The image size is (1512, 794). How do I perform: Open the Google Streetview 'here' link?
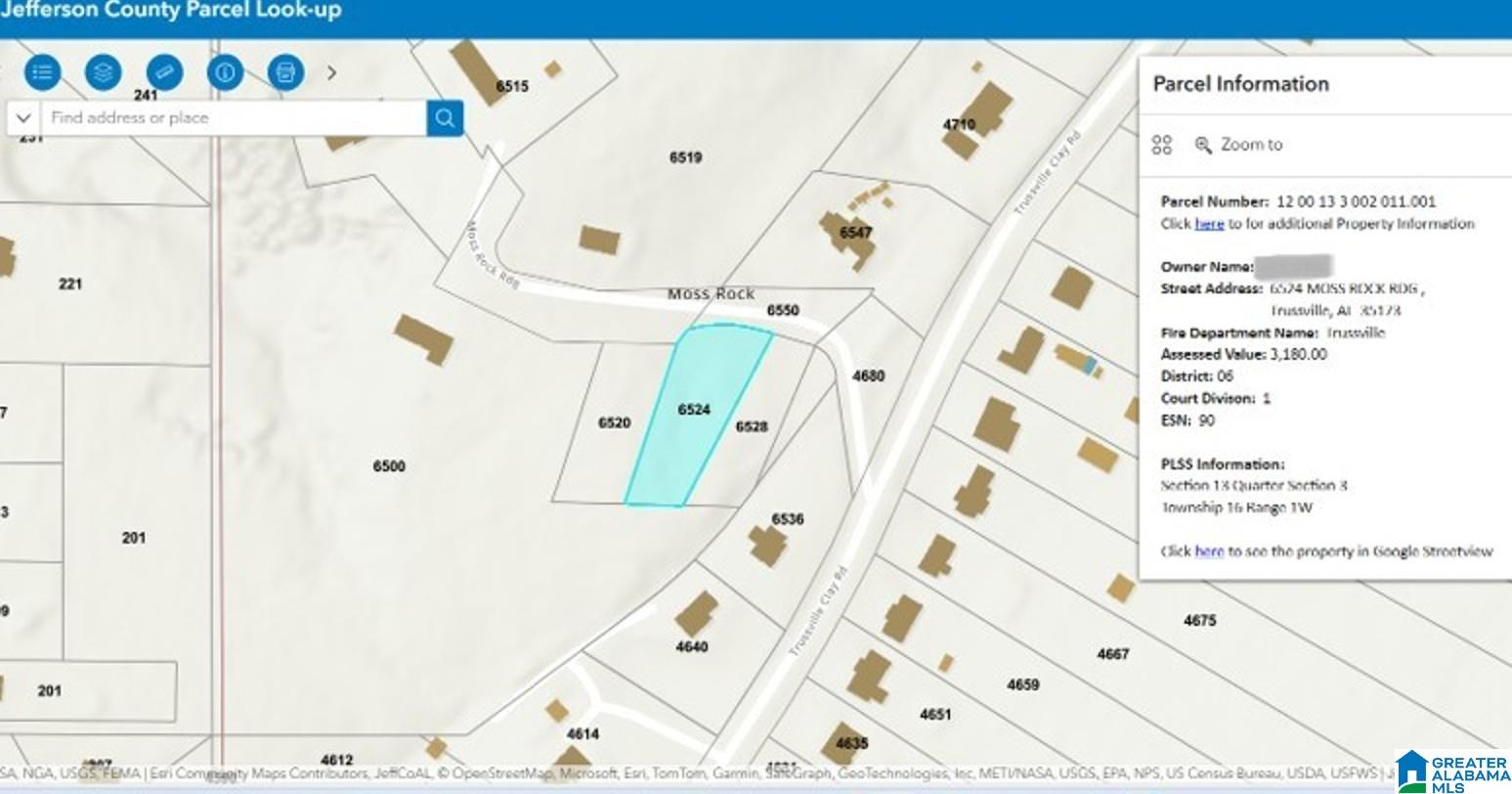coord(1209,551)
